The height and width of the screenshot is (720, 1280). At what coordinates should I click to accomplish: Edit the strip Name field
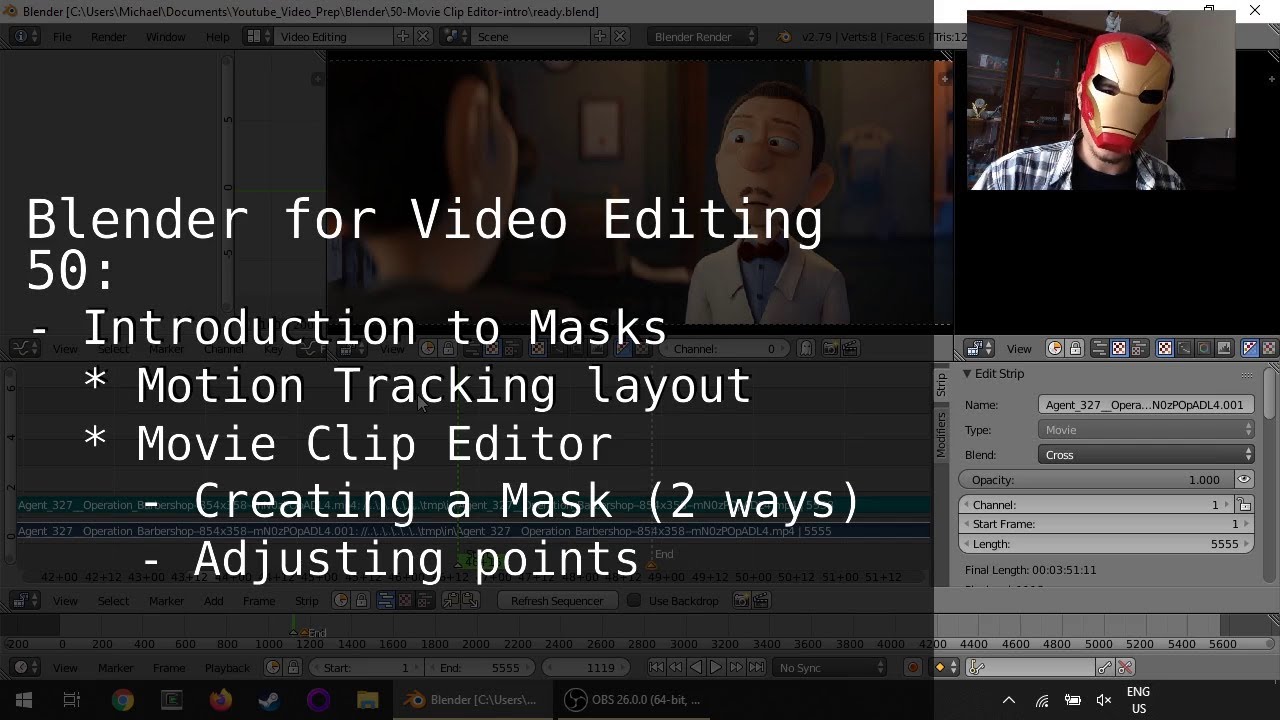tap(1146, 405)
